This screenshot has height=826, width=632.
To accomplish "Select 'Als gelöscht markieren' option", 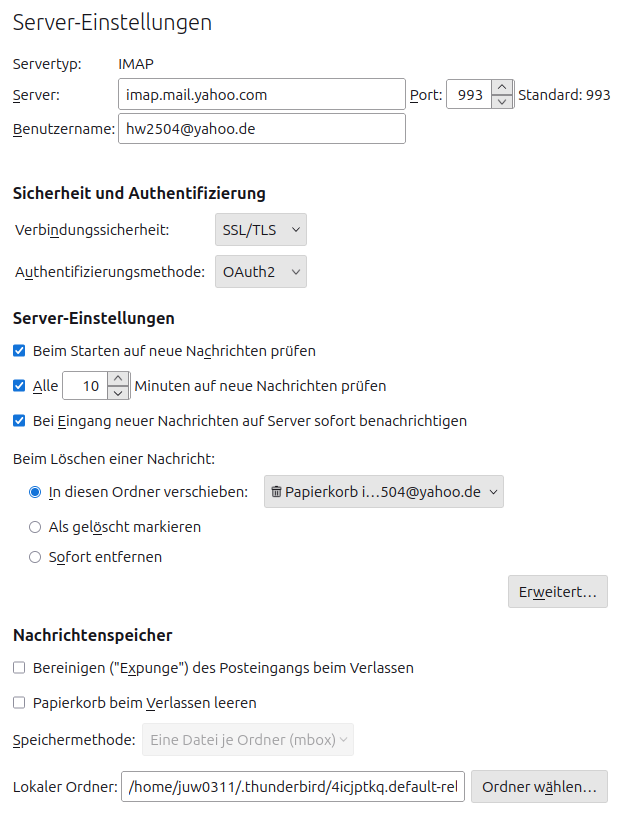I will (35, 527).
